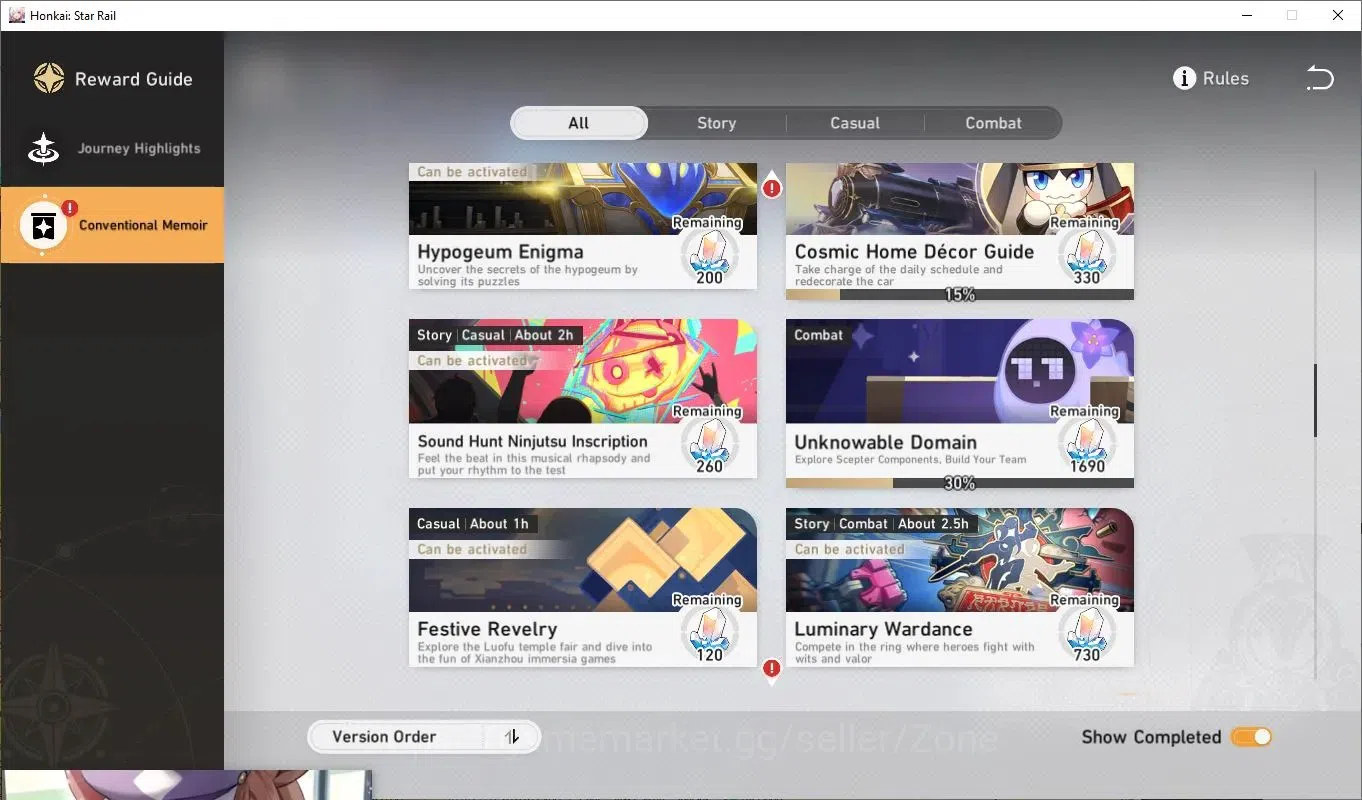
Task: Click the 1690 remaining value
Action: (x=1087, y=466)
